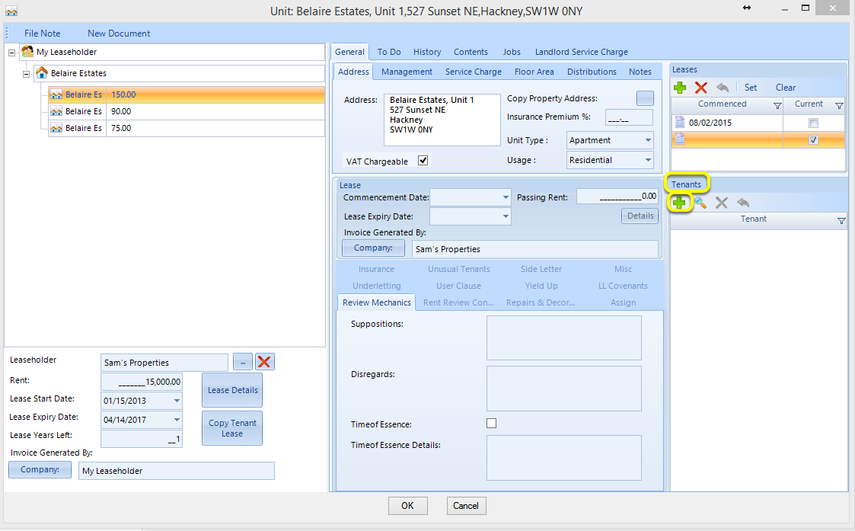855x531 pixels.
Task: Click Company button beside My Leaseholder
Action: pos(40,469)
